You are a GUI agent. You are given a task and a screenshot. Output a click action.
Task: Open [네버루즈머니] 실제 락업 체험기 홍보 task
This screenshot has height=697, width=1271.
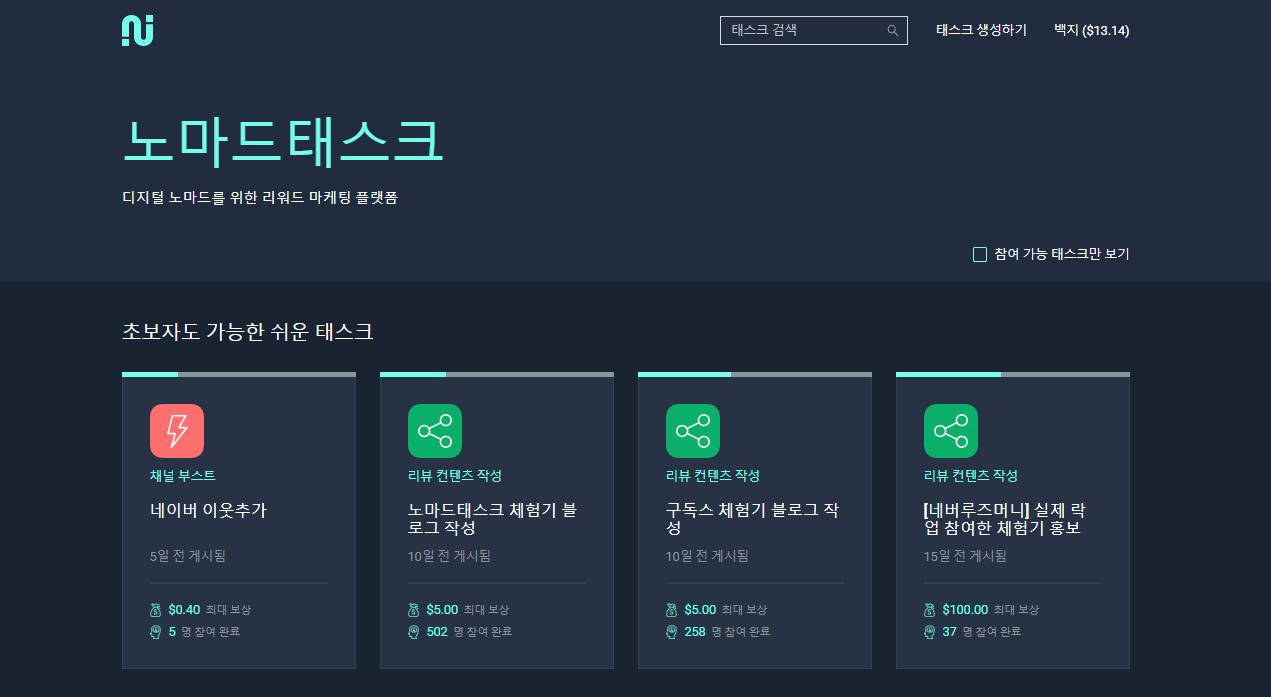tap(1003, 519)
